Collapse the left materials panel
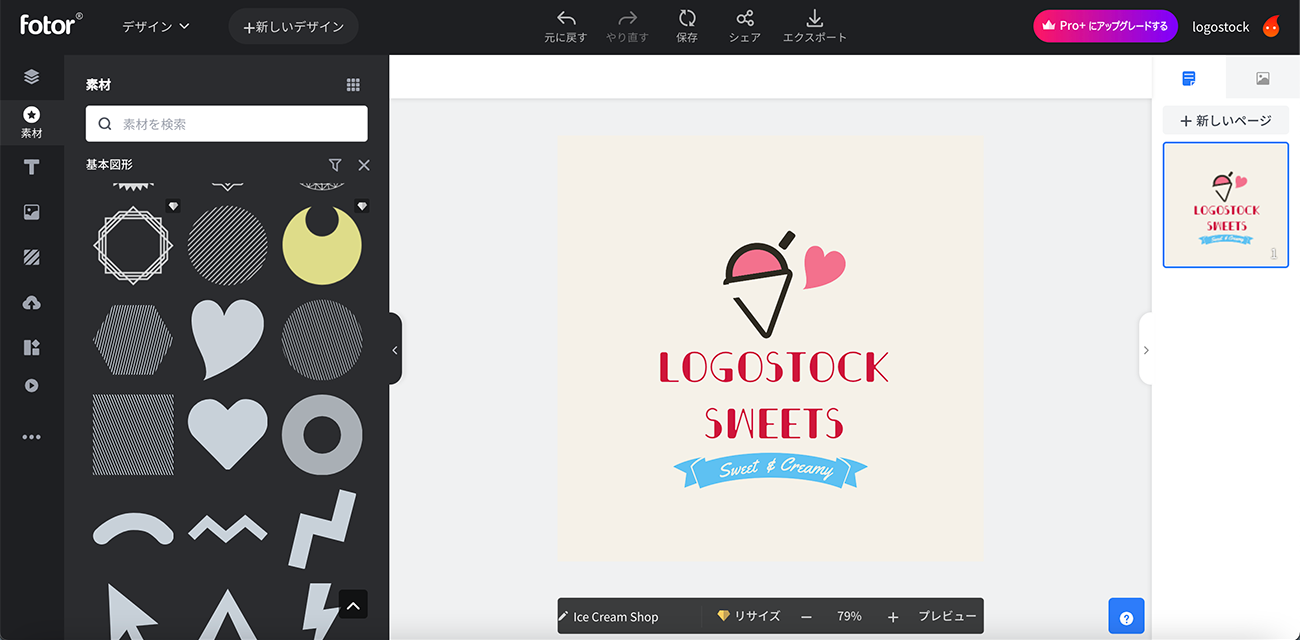 [x=395, y=349]
